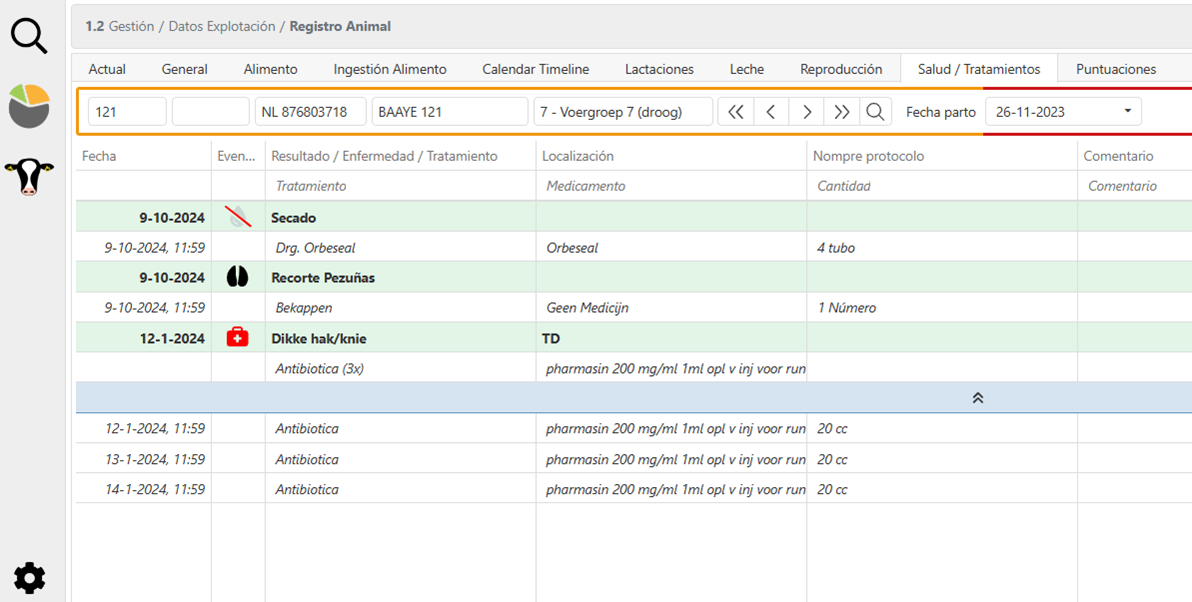This screenshot has width=1192, height=602.
Task: Click the hoof trimming event icon
Action: (x=237, y=277)
